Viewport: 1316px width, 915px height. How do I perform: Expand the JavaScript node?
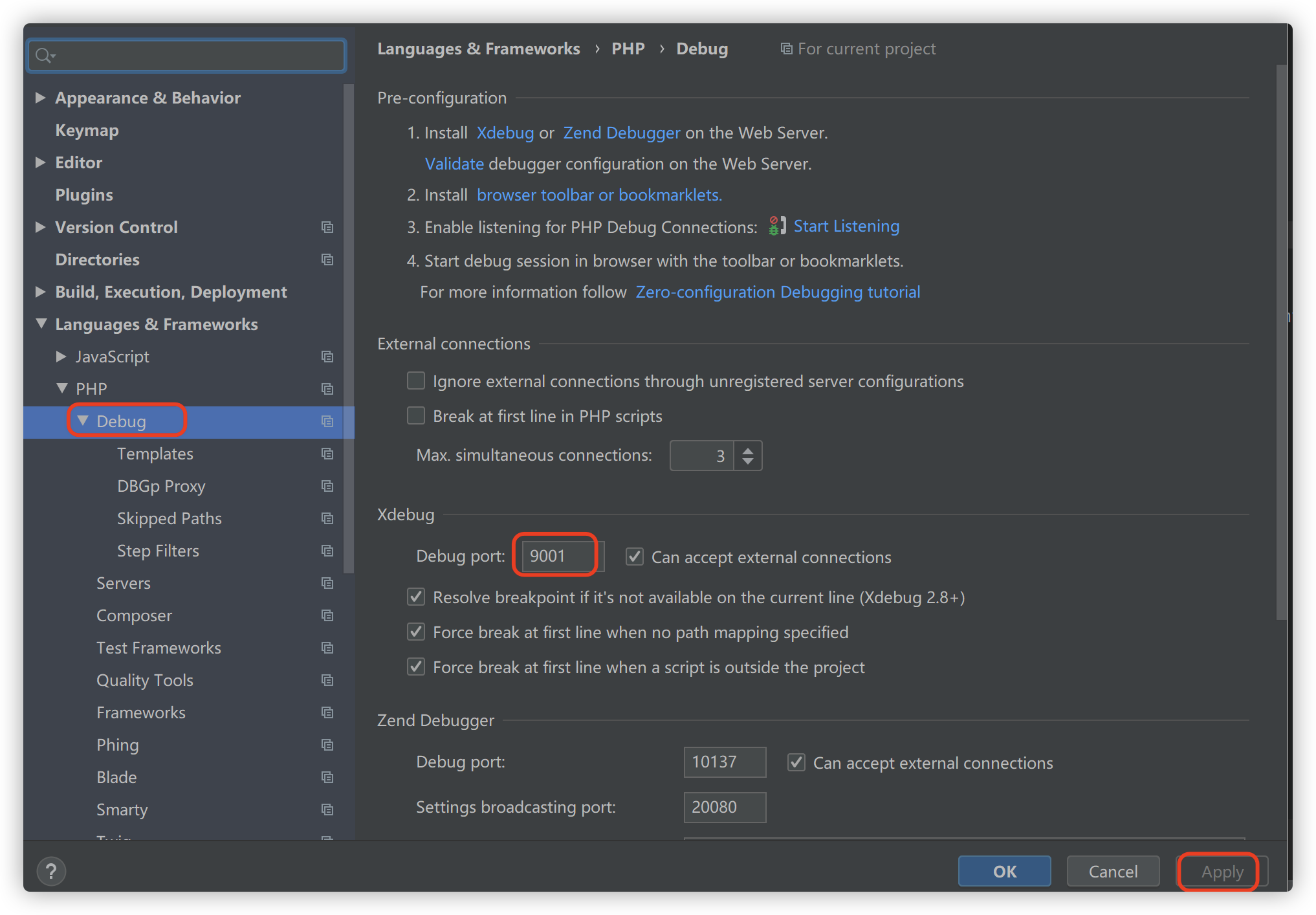pos(61,357)
